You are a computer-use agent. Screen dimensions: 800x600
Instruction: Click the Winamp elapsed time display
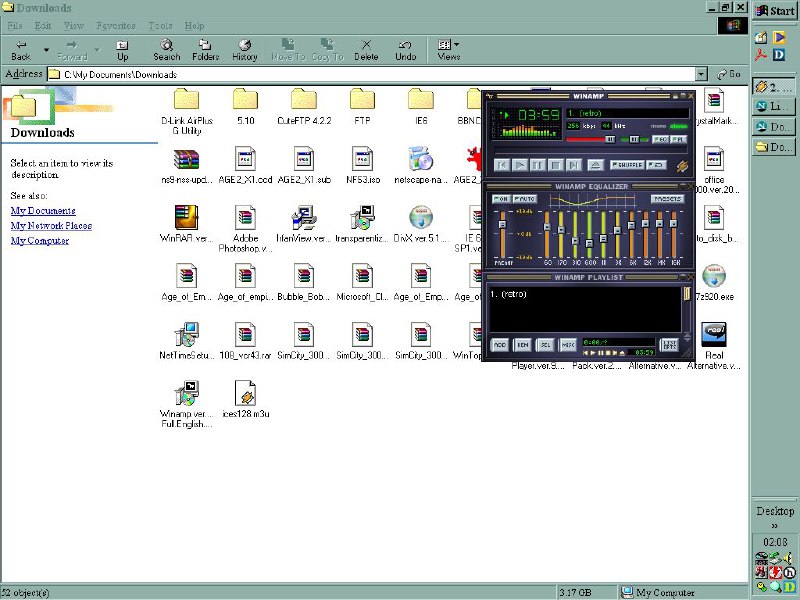(539, 116)
